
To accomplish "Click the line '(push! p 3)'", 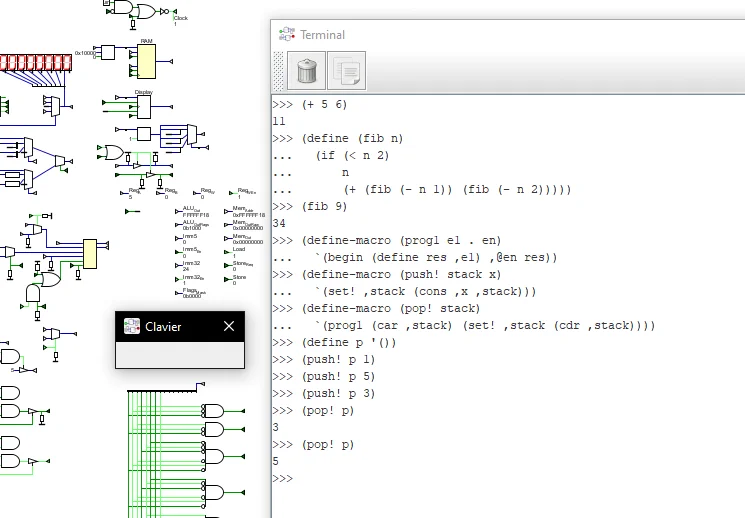I will 339,393.
